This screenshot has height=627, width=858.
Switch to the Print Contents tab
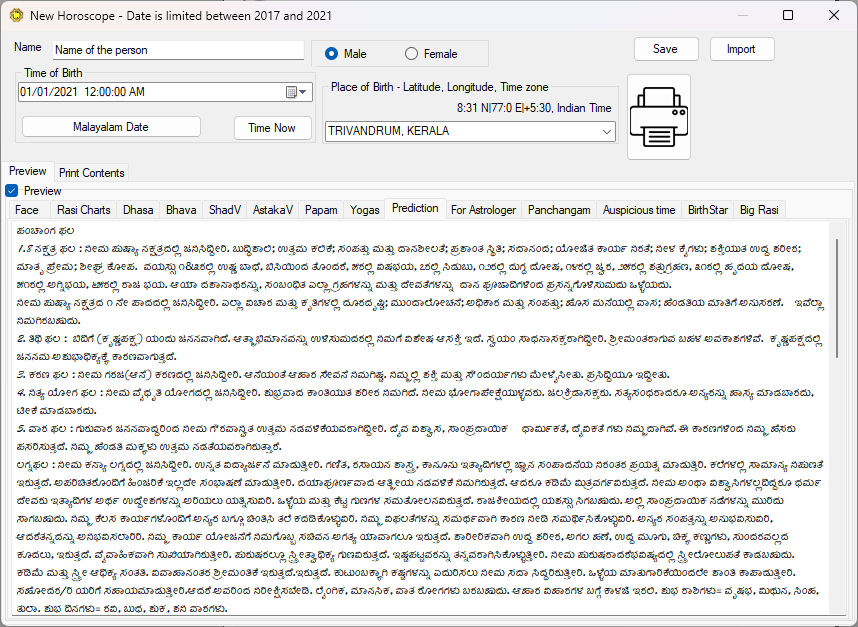[x=91, y=173]
